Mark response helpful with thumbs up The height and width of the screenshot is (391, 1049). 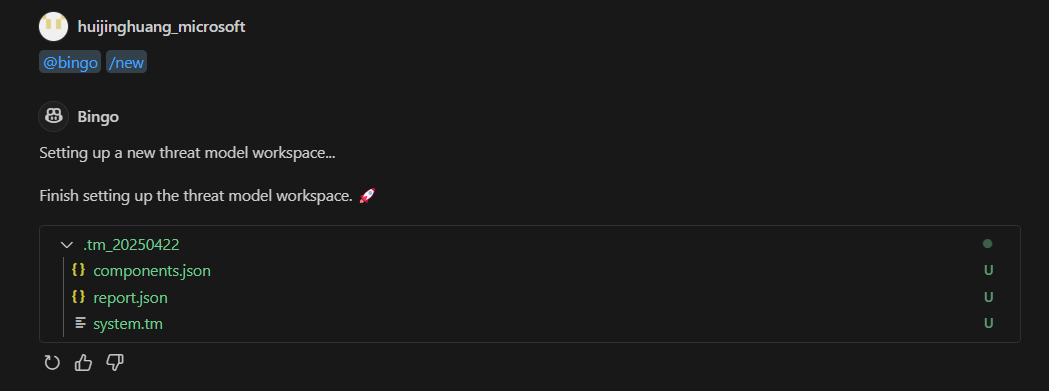point(84,363)
